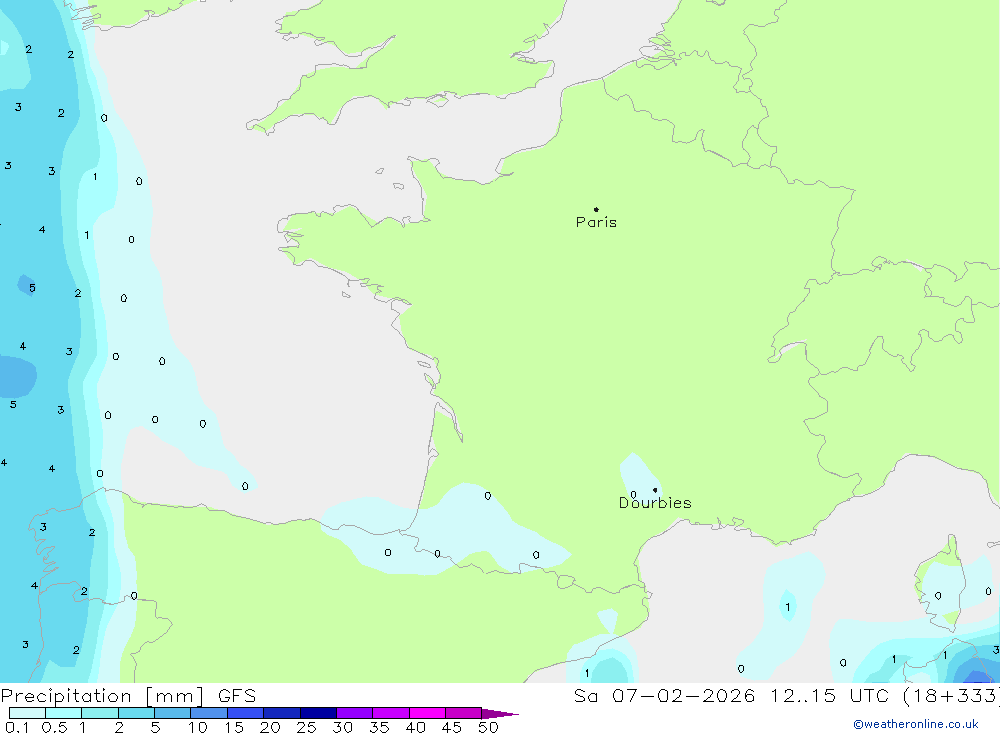Click the '1' value south of France in the Mediterranean

click(788, 607)
